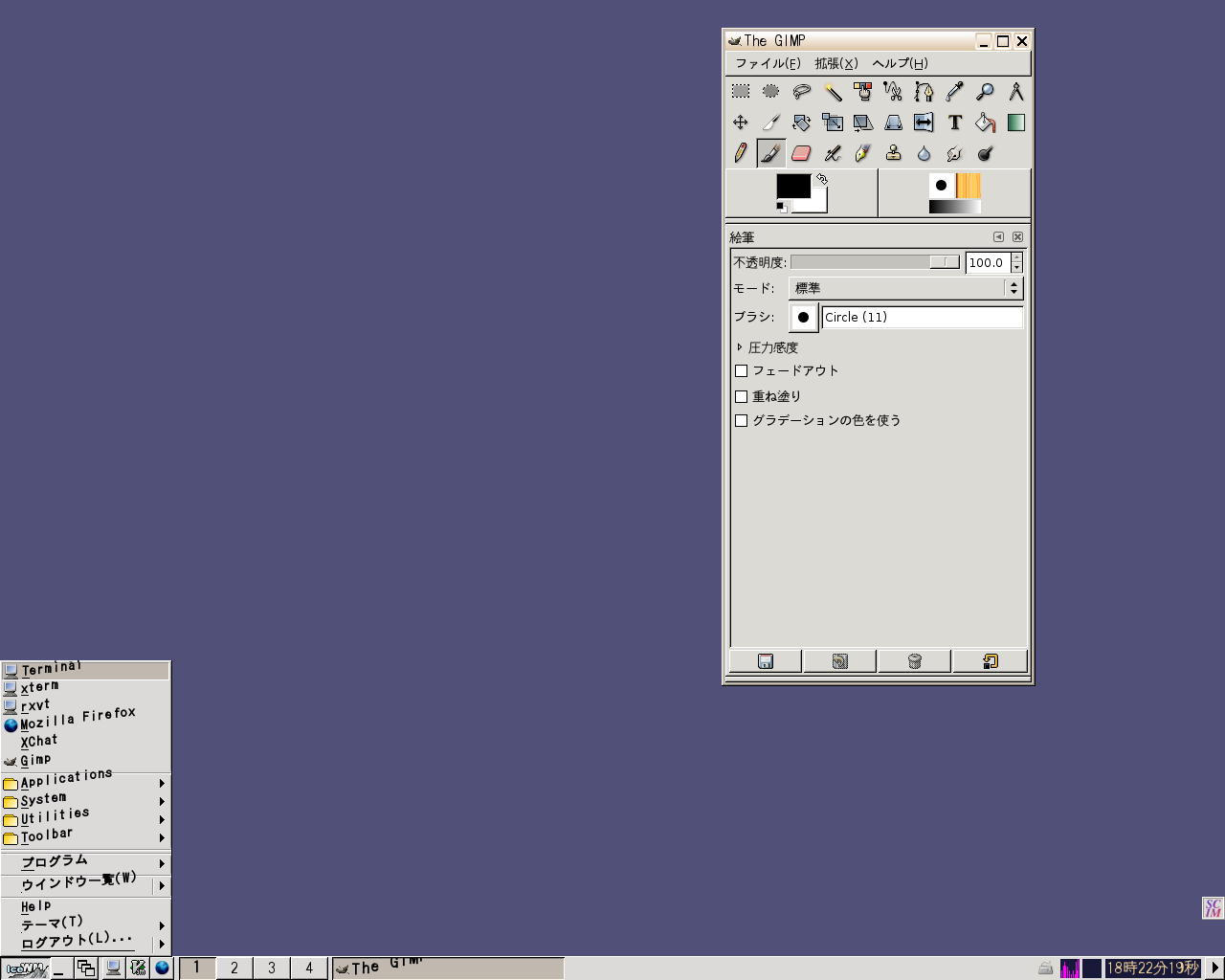Screen dimensions: 1225x980
Task: Expand the System submenu
Action: pos(85,800)
